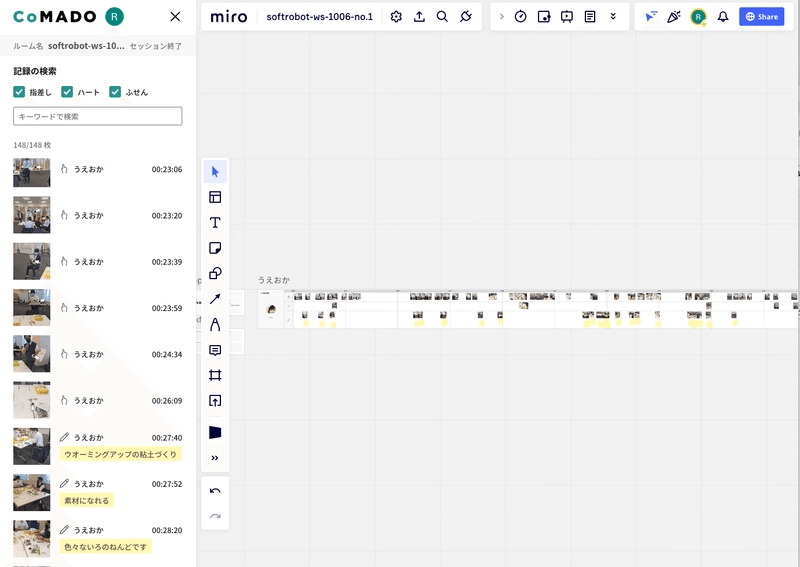
Task: Select sticky note ウオーミングアップの粘土づくり
Action: 120,454
